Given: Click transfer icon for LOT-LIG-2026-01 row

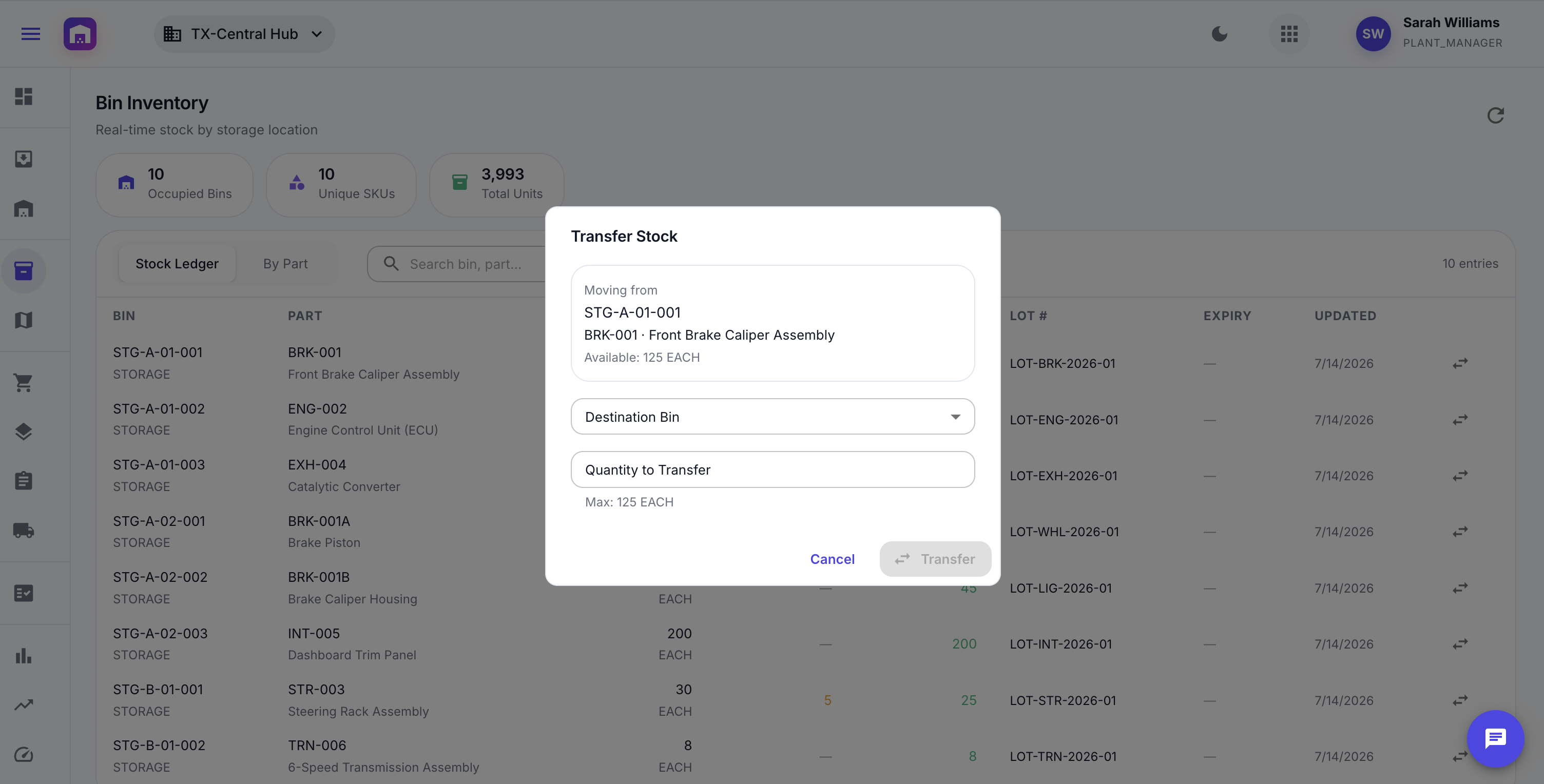Looking at the screenshot, I should pos(1460,588).
